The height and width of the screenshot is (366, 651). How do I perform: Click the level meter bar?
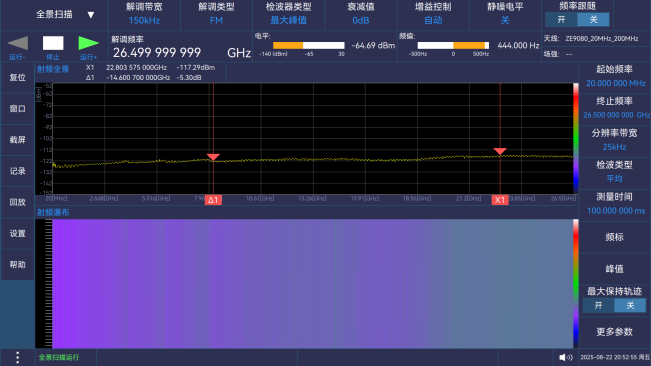pyautogui.click(x=308, y=45)
